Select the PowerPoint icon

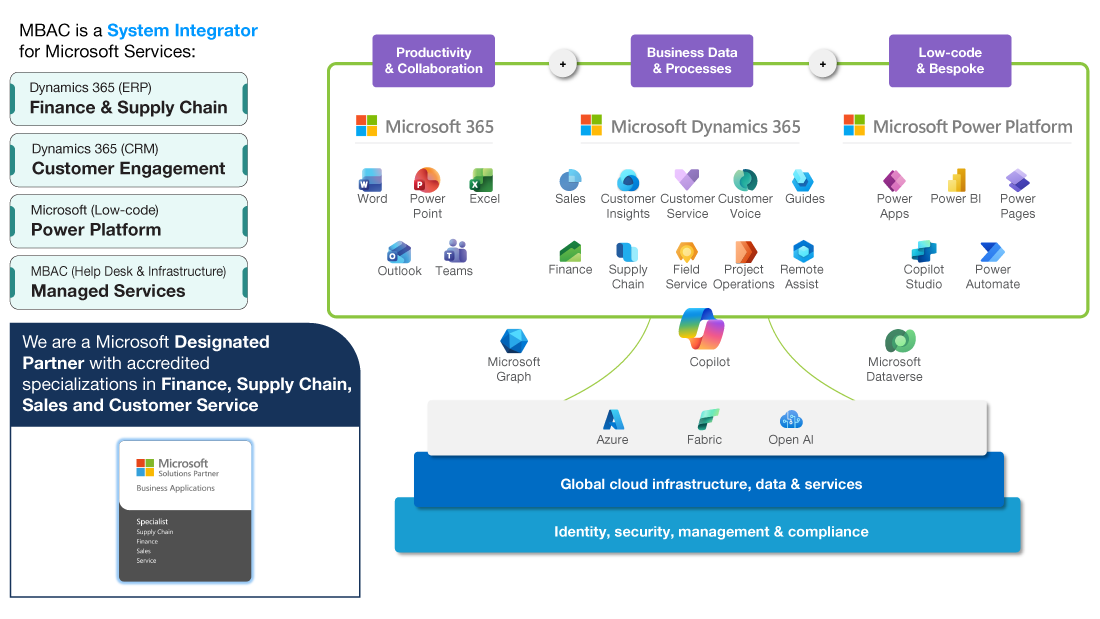pyautogui.click(x=427, y=180)
